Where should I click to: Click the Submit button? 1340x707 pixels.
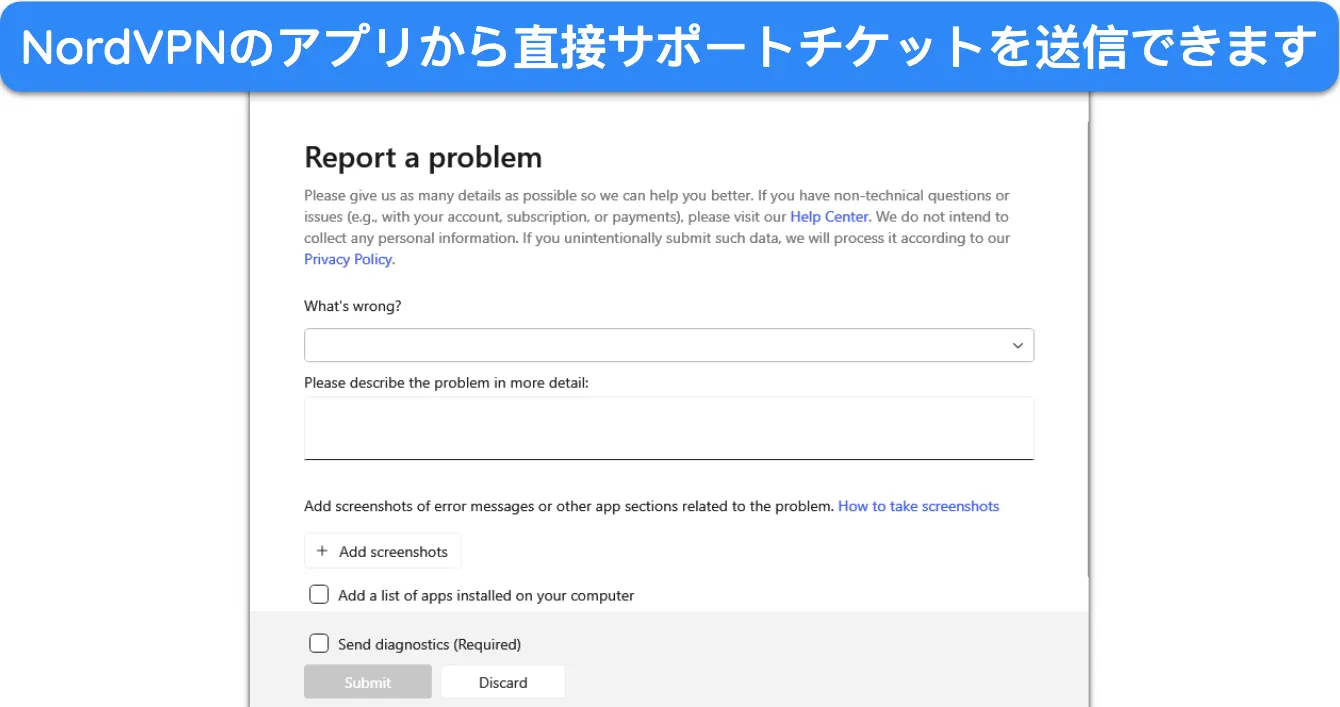pyautogui.click(x=368, y=682)
